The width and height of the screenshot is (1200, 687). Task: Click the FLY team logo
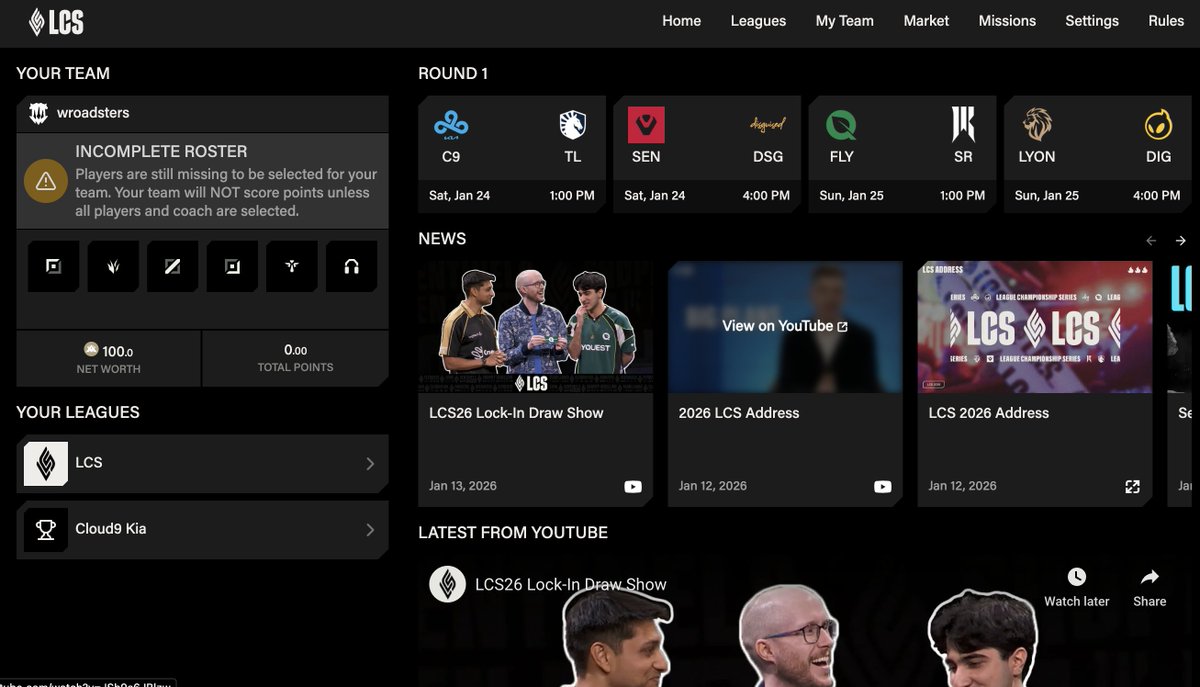coord(841,125)
